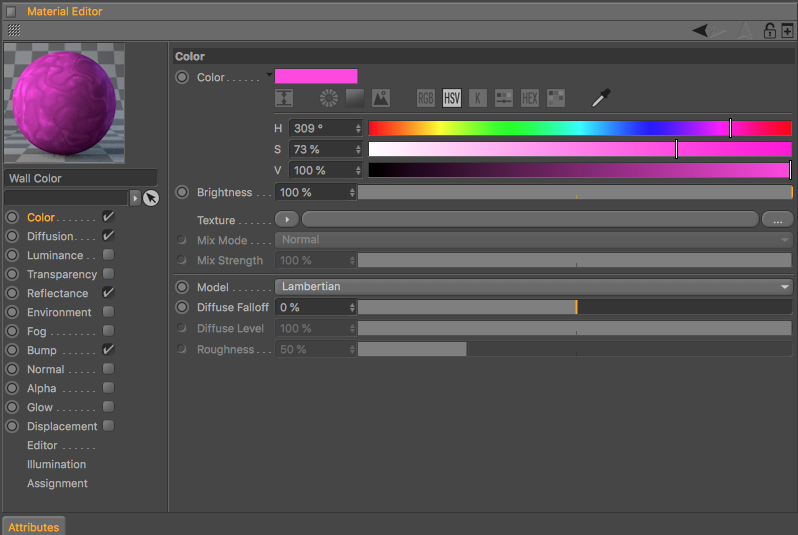Click the Diffuse Falloff stepper arrows
The width and height of the screenshot is (798, 535).
click(x=352, y=307)
